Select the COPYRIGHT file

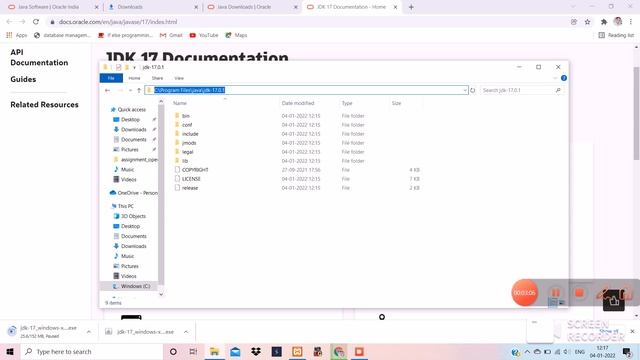195,170
